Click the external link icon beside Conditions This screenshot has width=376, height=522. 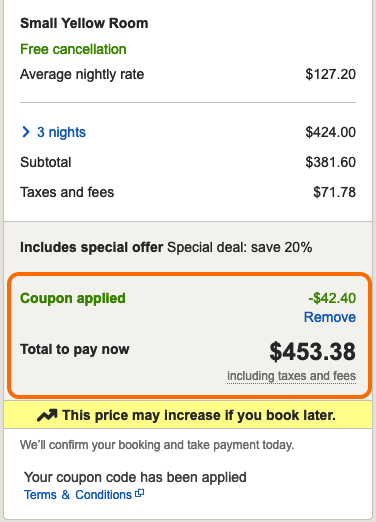click(140, 494)
